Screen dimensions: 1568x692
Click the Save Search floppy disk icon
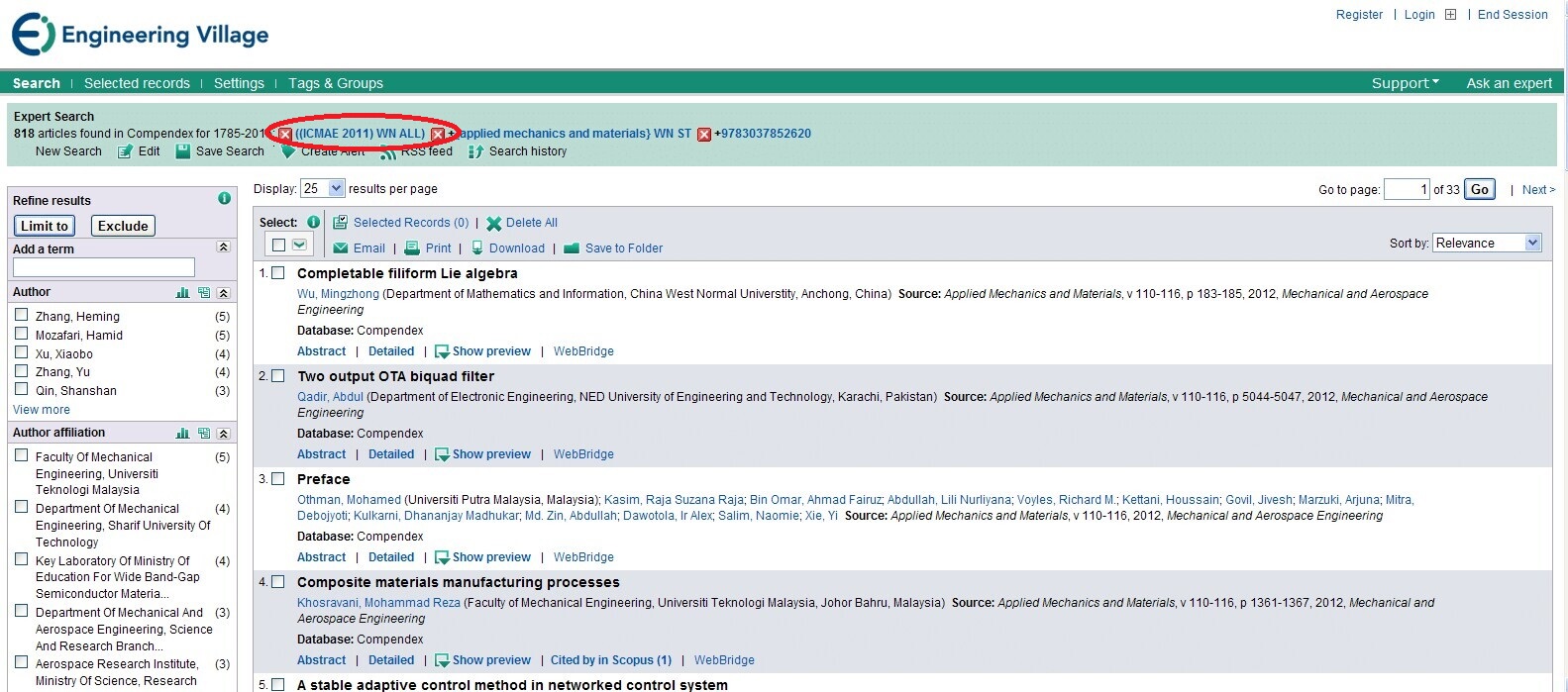point(183,151)
